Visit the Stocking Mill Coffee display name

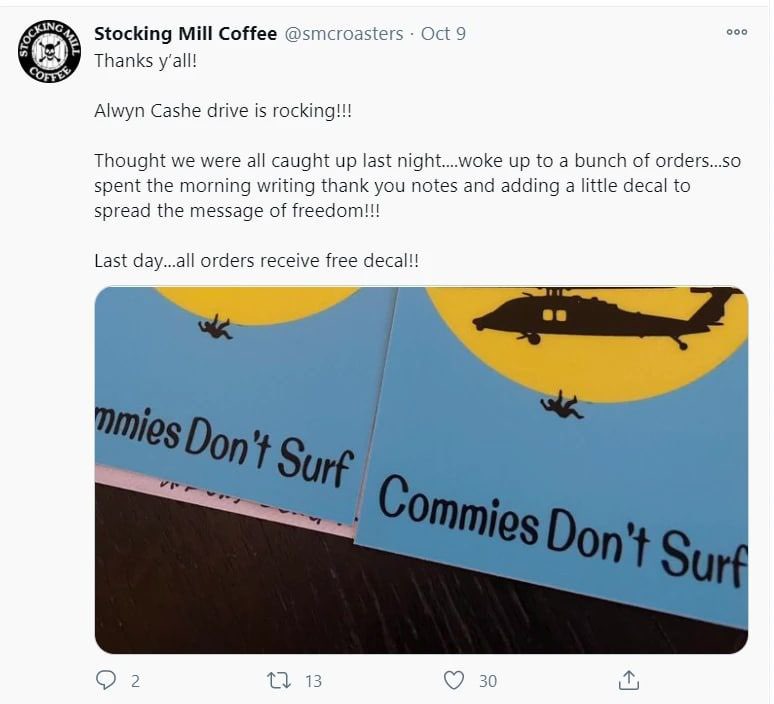click(x=185, y=34)
